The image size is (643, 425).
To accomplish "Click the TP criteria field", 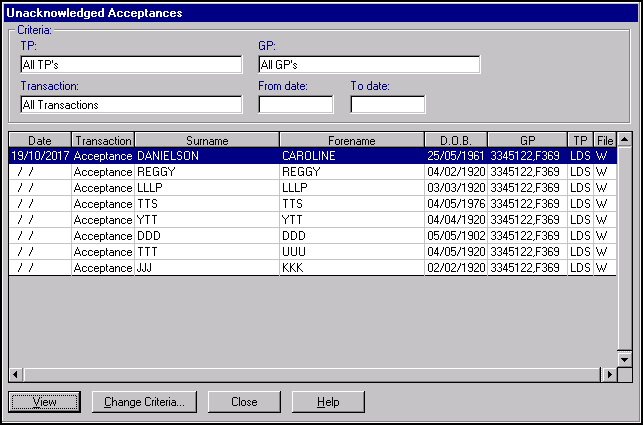I will pyautogui.click(x=131, y=65).
